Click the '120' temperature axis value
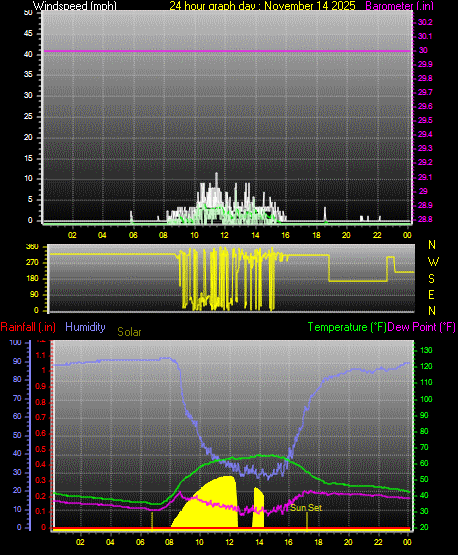 [x=426, y=366]
